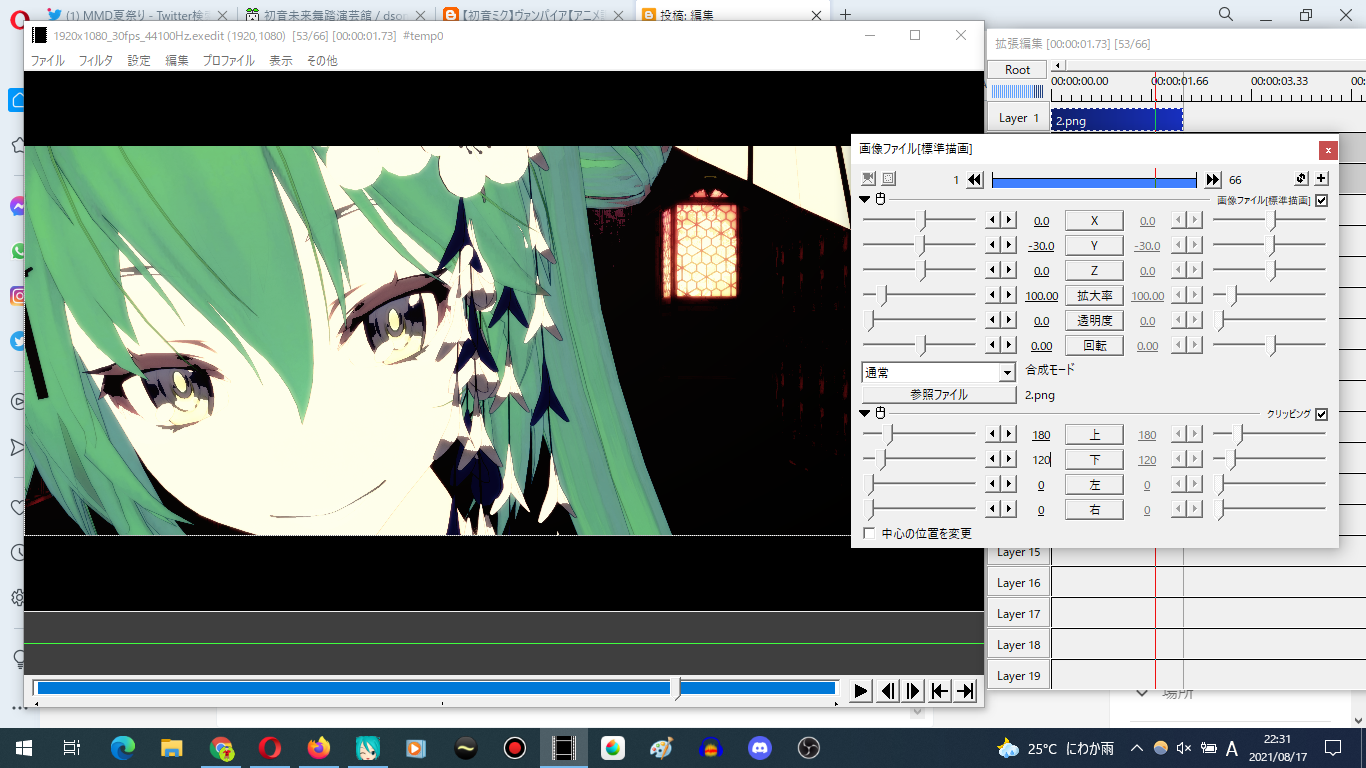Go to object start frame double-arrow
The image size is (1366, 768).
pyautogui.click(x=975, y=180)
